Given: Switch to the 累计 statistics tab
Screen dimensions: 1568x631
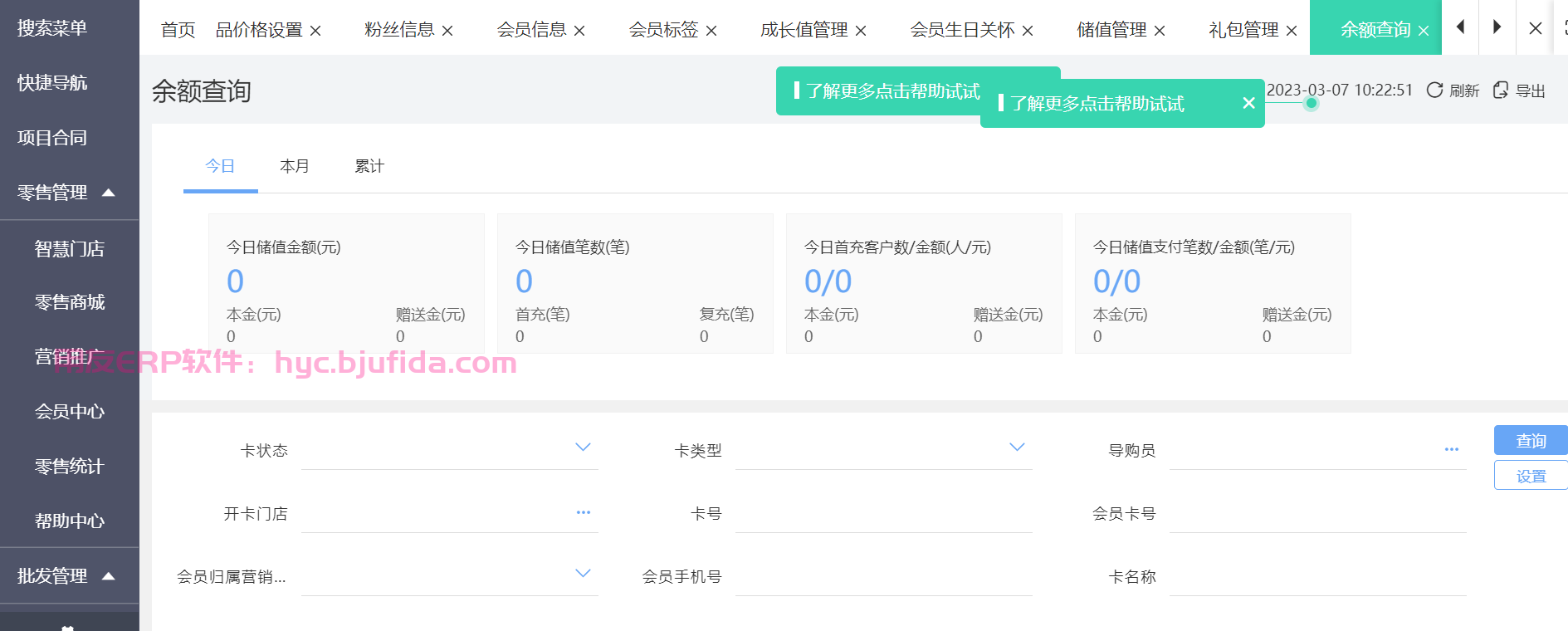Looking at the screenshot, I should point(369,166).
